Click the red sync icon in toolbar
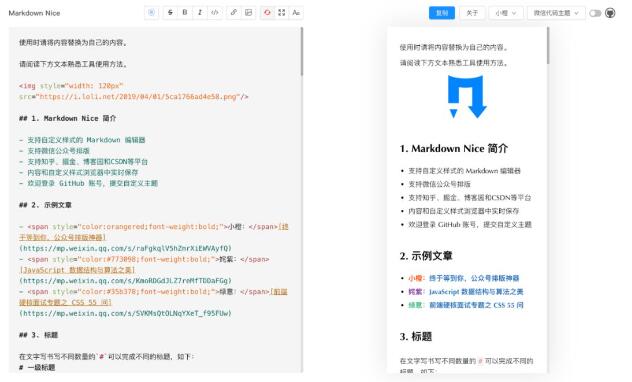 [267, 12]
